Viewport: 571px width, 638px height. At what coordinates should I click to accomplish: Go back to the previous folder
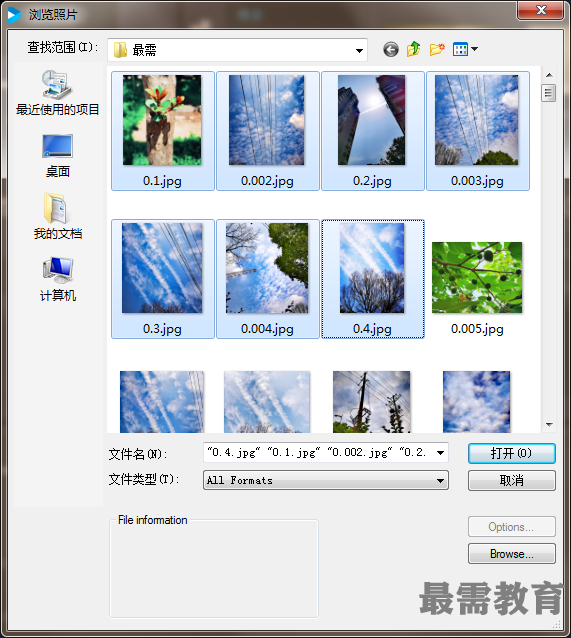pyautogui.click(x=391, y=50)
